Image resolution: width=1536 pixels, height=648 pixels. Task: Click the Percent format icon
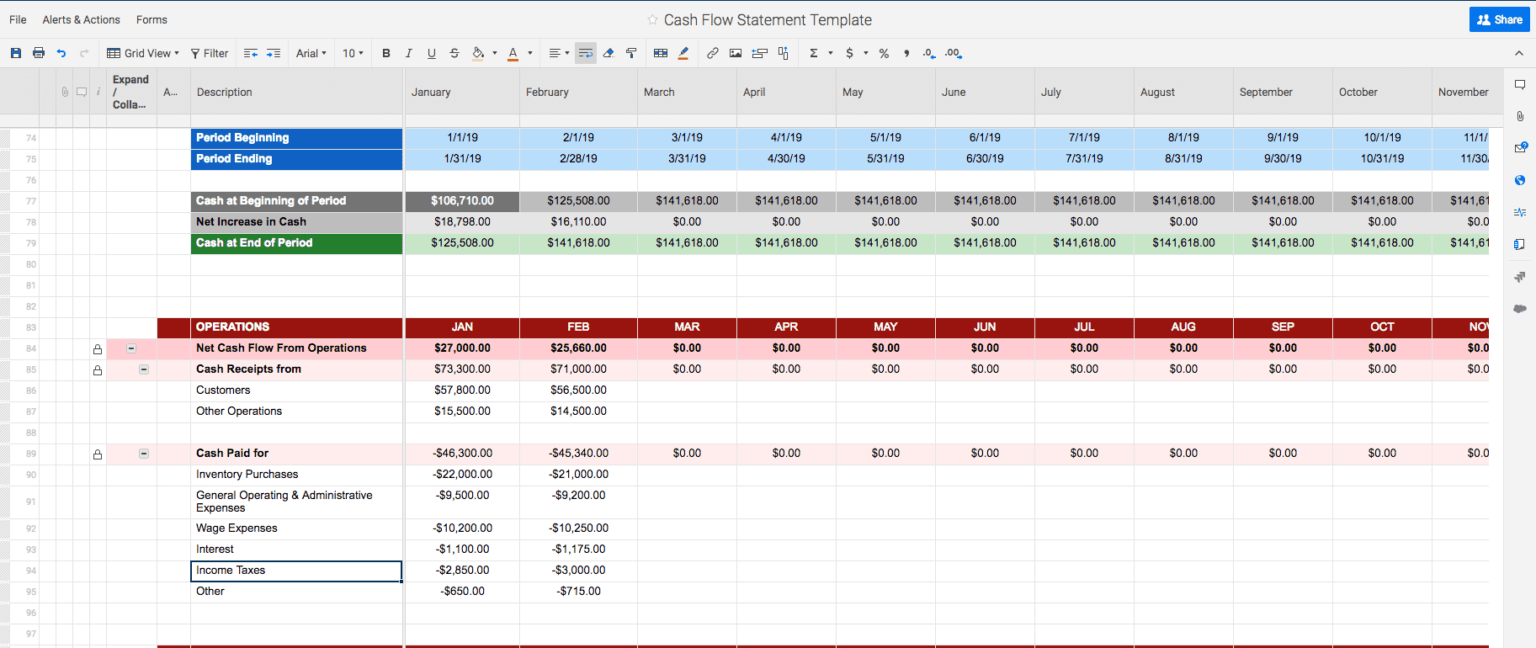(883, 53)
